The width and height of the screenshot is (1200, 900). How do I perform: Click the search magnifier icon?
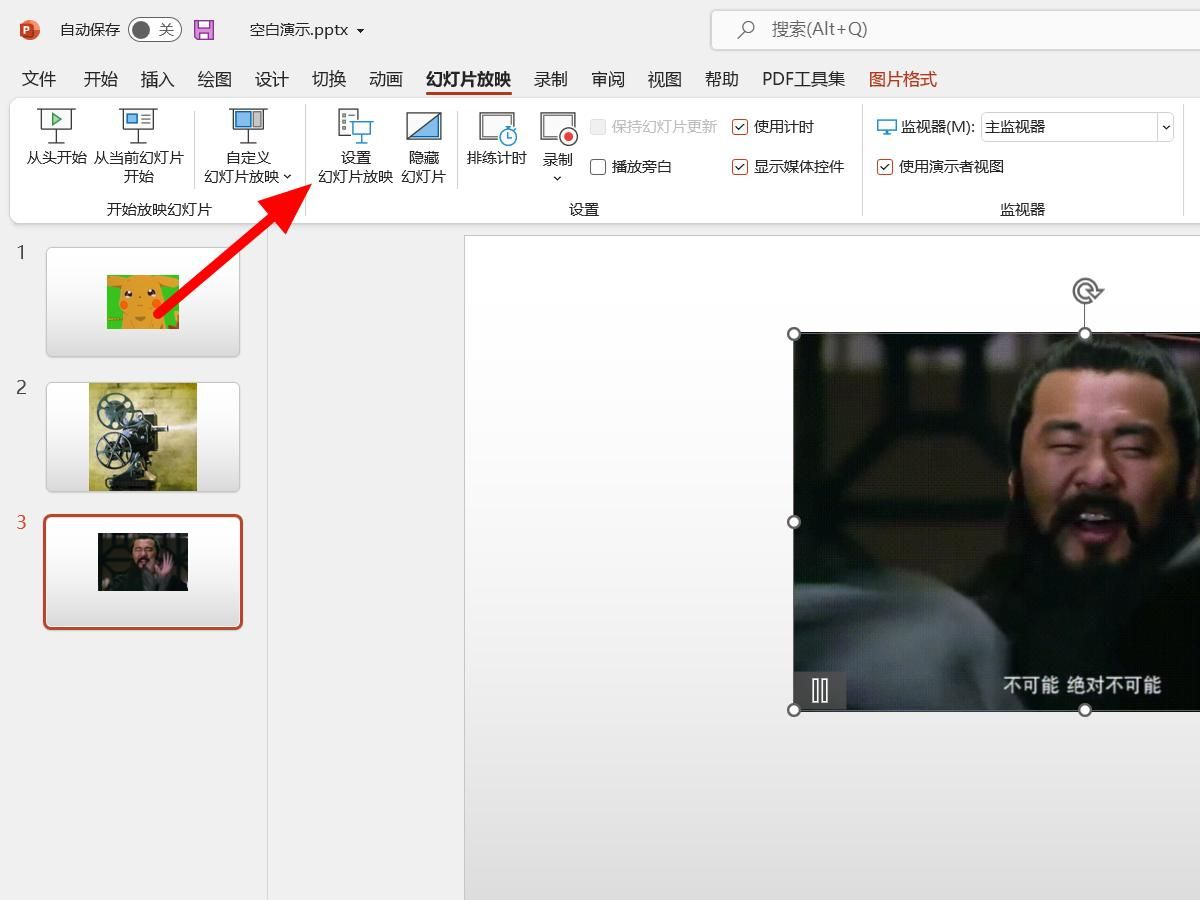(746, 30)
